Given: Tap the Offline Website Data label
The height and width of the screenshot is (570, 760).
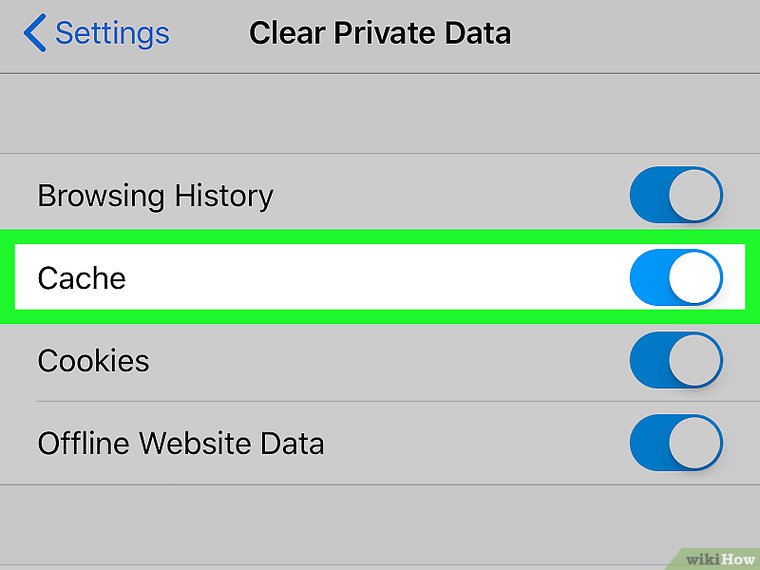Looking at the screenshot, I should (181, 443).
